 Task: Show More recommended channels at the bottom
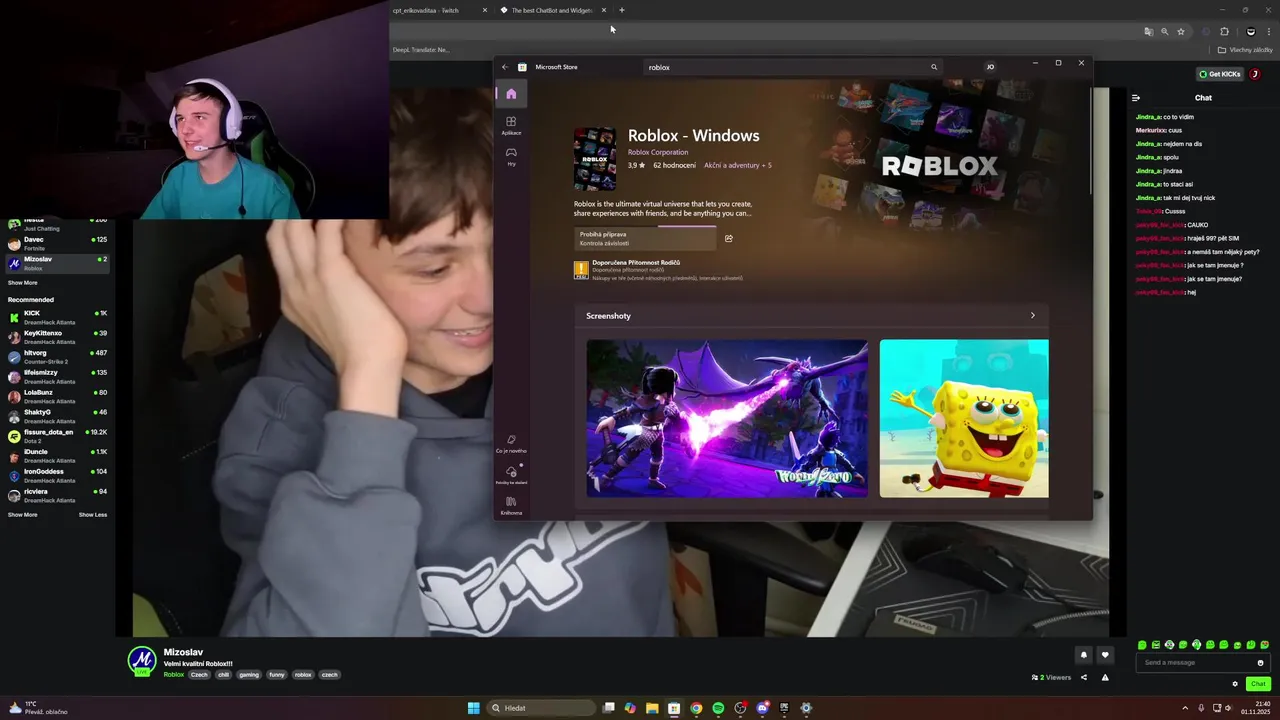click(x=23, y=515)
